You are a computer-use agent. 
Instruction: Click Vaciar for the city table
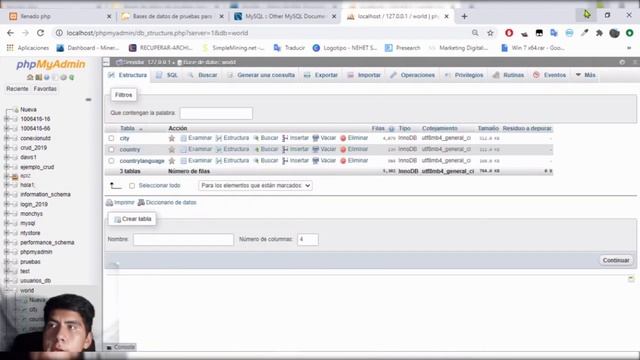(x=324, y=138)
